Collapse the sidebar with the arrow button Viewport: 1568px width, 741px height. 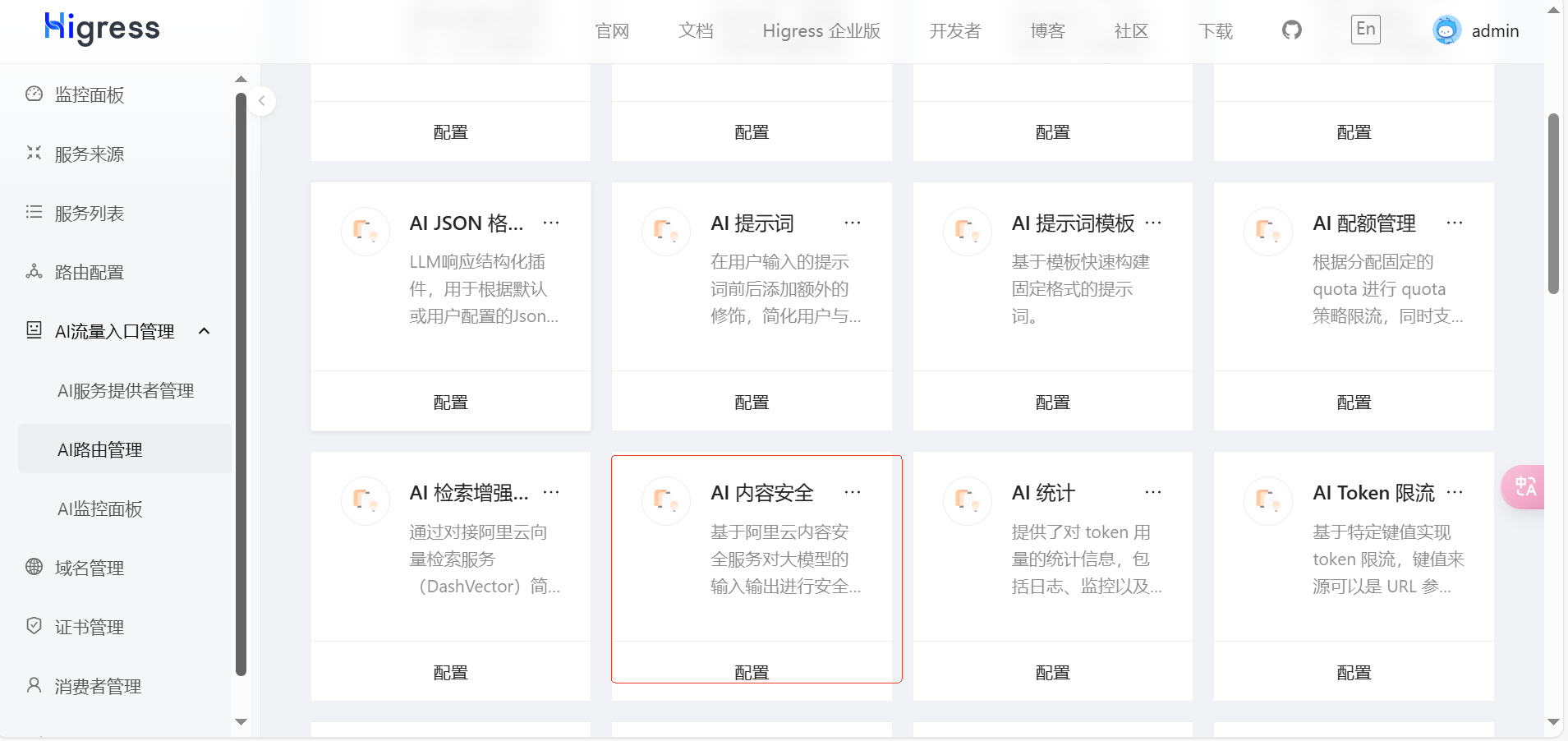261,101
